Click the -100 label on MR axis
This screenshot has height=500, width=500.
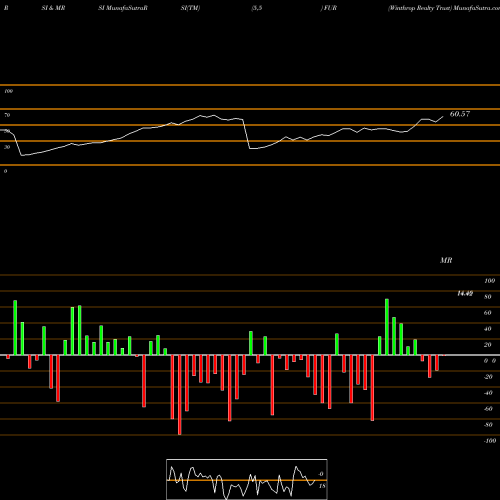tap(490, 441)
